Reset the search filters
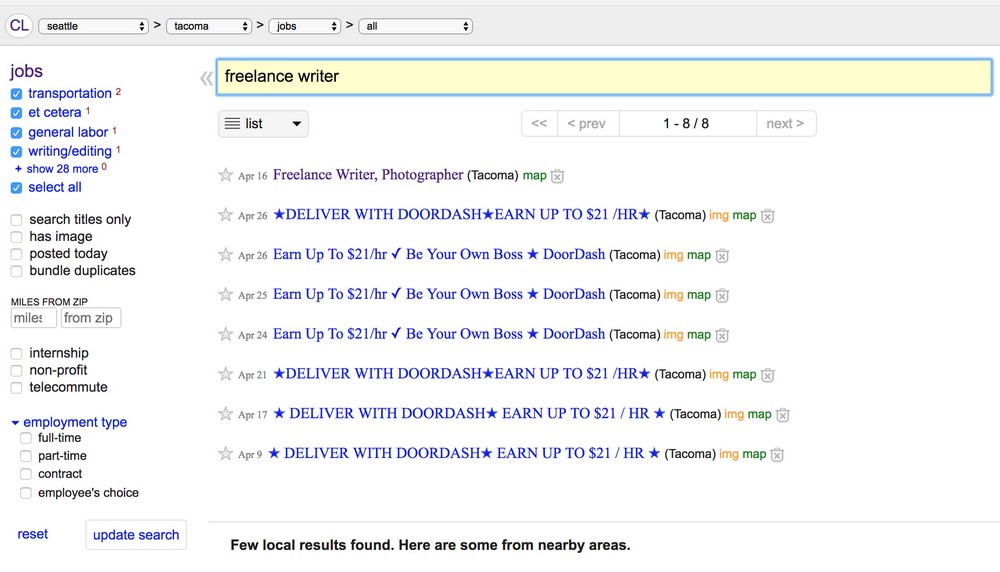 (x=33, y=534)
